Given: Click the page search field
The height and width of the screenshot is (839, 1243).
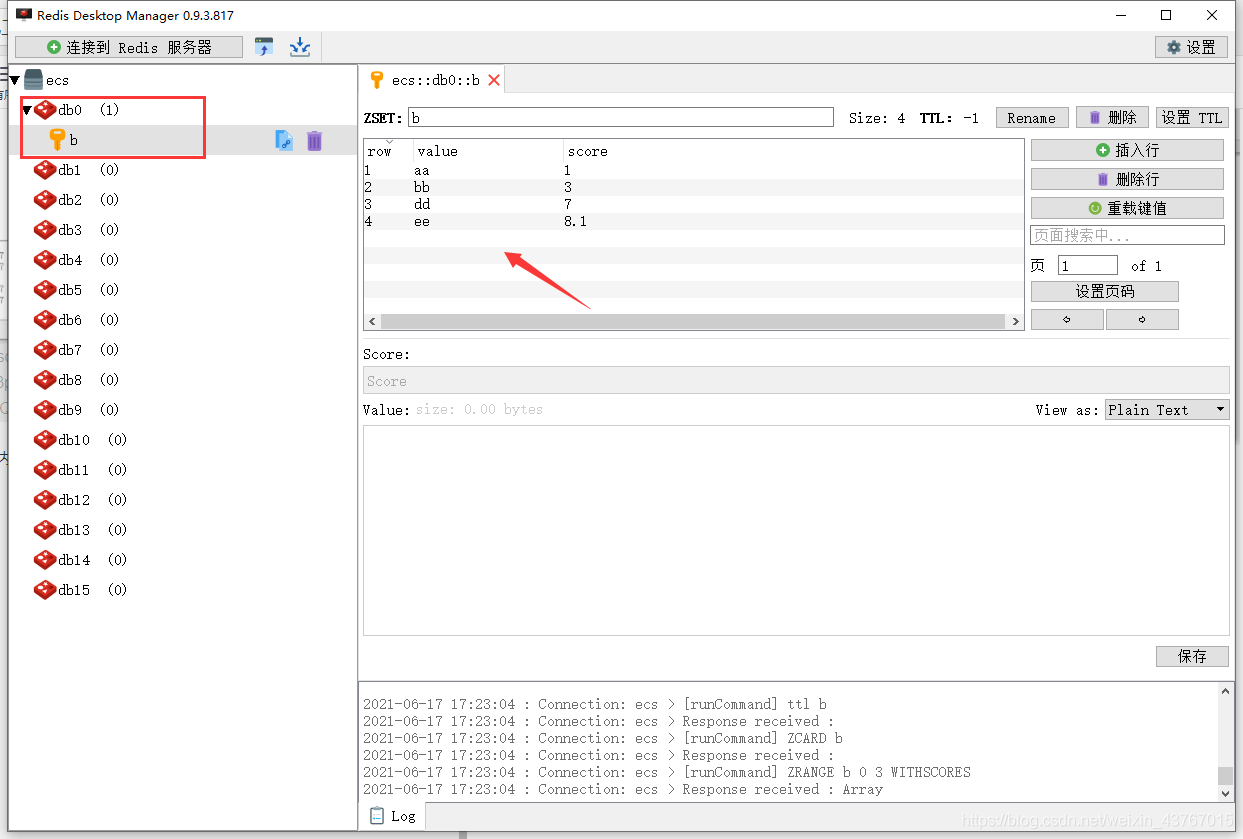Looking at the screenshot, I should click(1127, 236).
